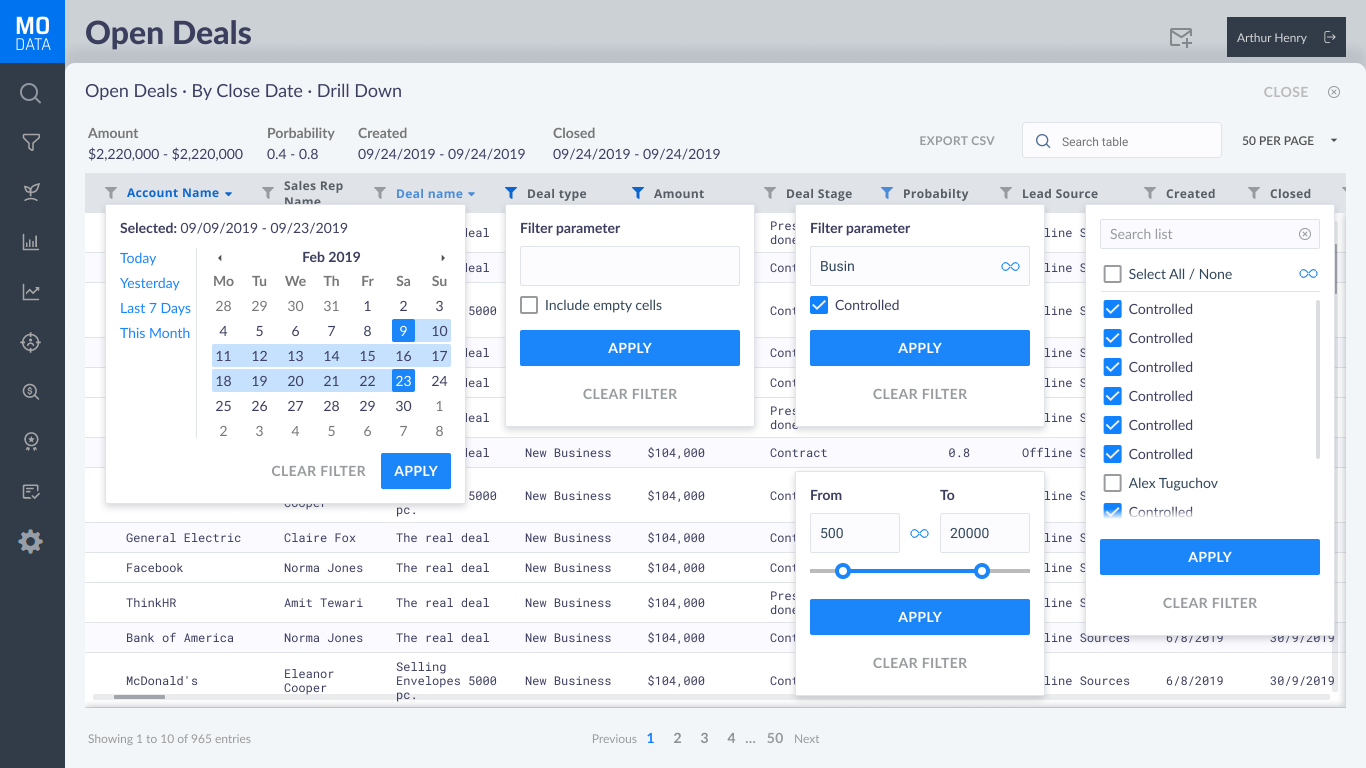Clear the Search list field with X icon
1366x768 pixels.
click(x=1304, y=234)
